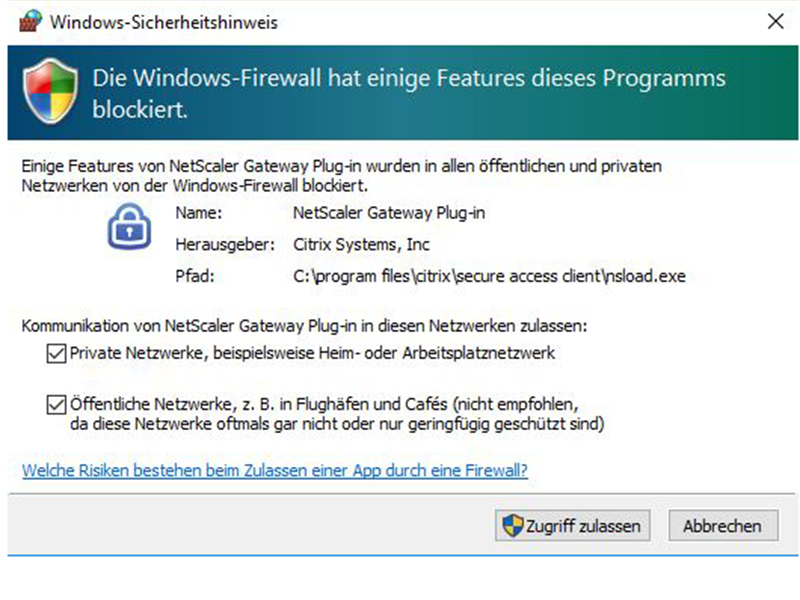
Task: Click the Kommunikation zulassen instruction text
Action: (304, 326)
